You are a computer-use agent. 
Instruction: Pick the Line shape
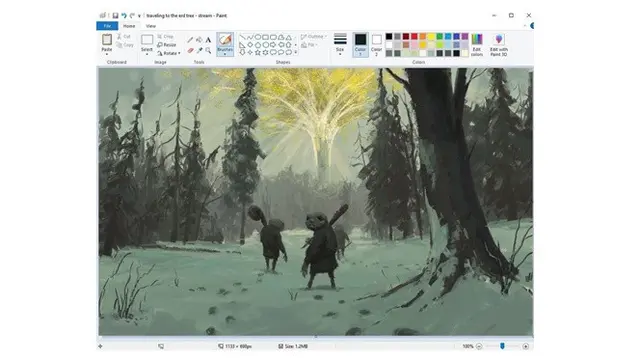click(242, 37)
